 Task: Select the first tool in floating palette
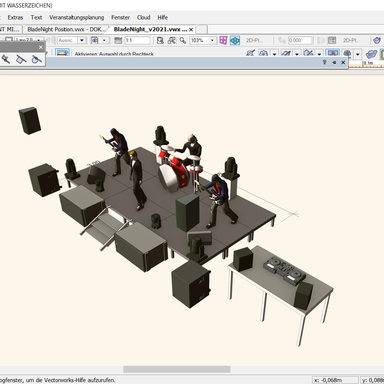(6, 60)
